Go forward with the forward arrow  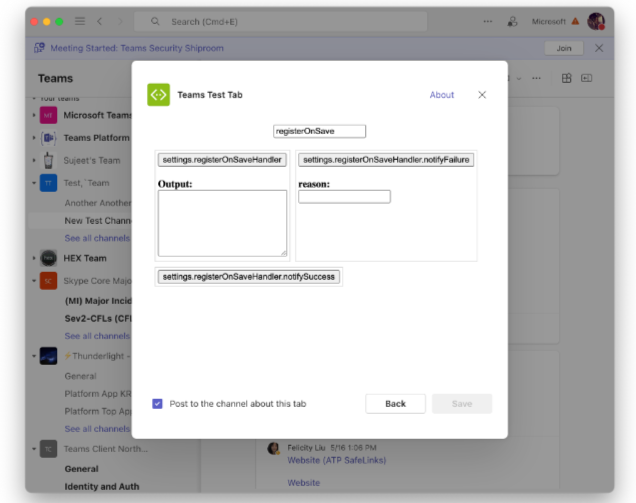(120, 21)
